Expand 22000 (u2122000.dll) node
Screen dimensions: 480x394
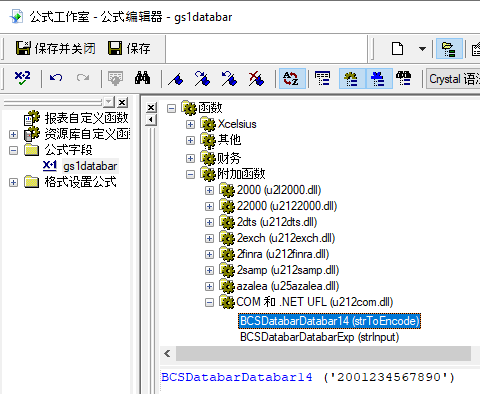209,206
